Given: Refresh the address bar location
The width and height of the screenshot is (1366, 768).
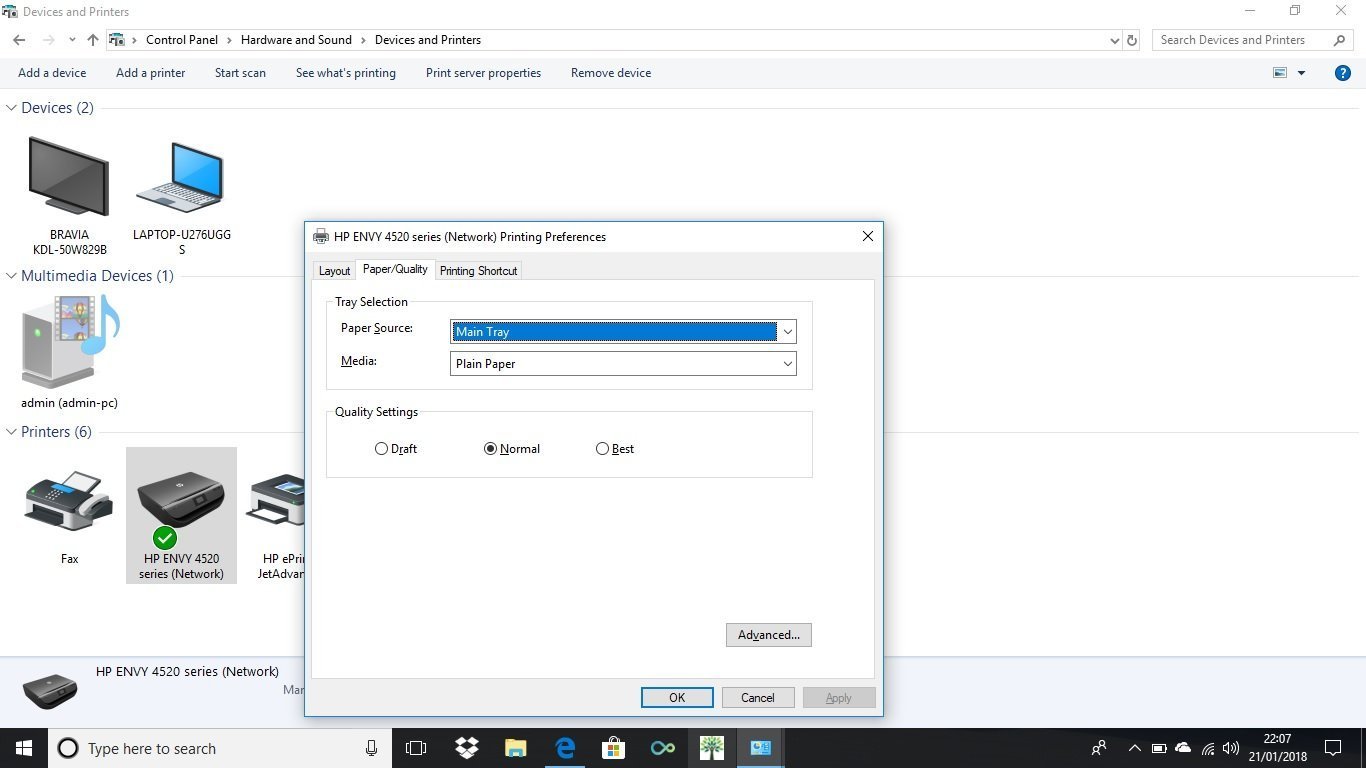Looking at the screenshot, I should 1132,40.
